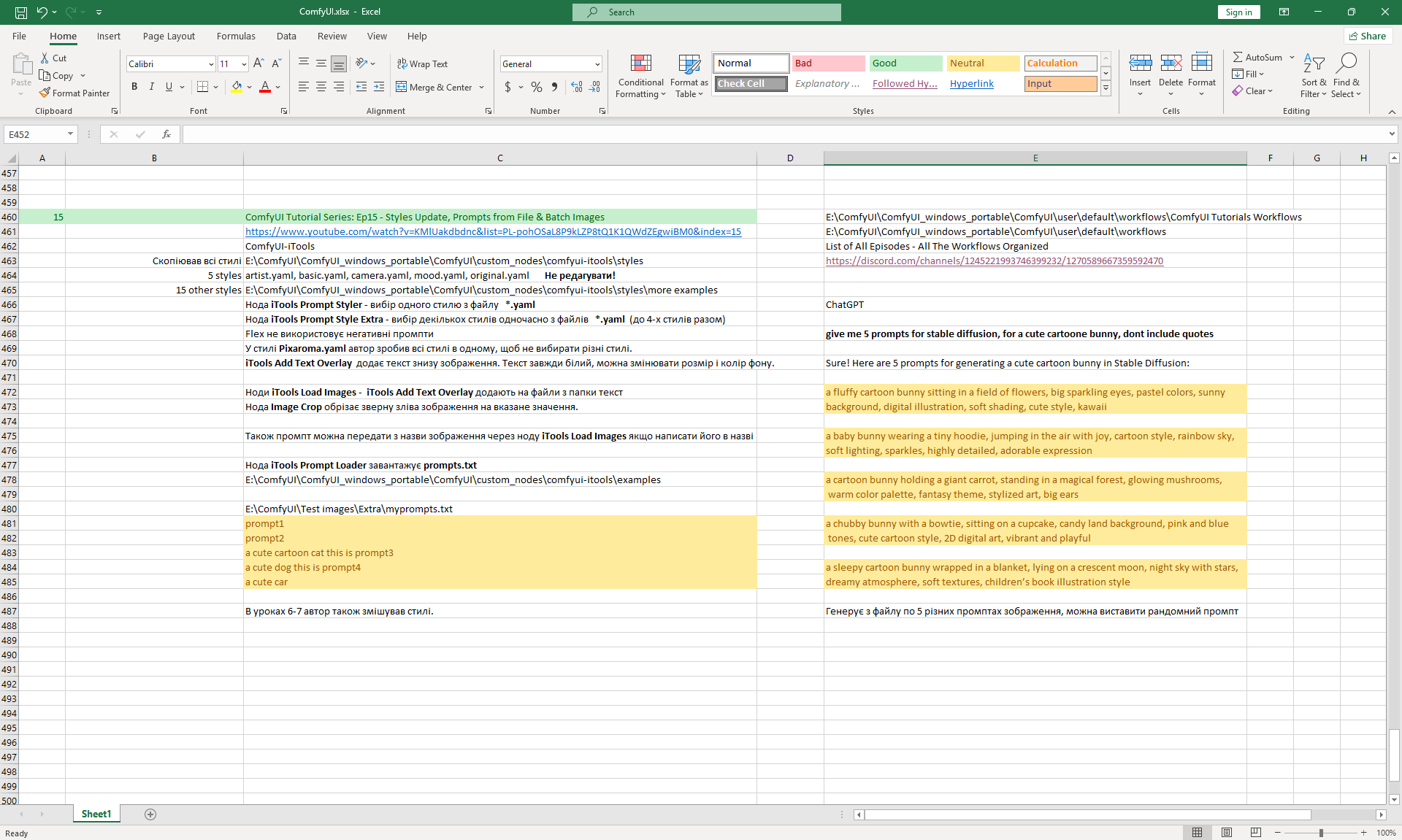1402x840 pixels.
Task: Open the Name Box dropdown arrow
Action: 70,134
